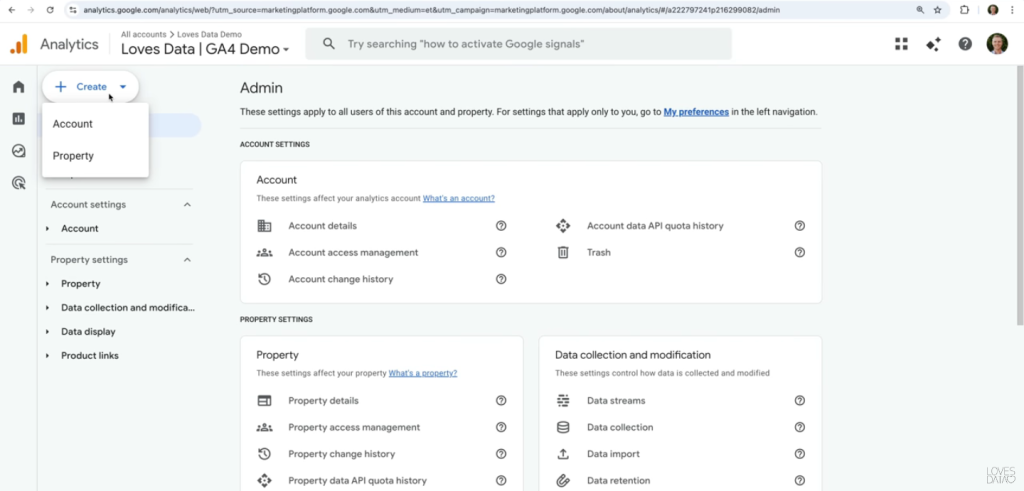Open the user profile avatar in Analytics header
The image size is (1024, 491).
click(x=997, y=44)
